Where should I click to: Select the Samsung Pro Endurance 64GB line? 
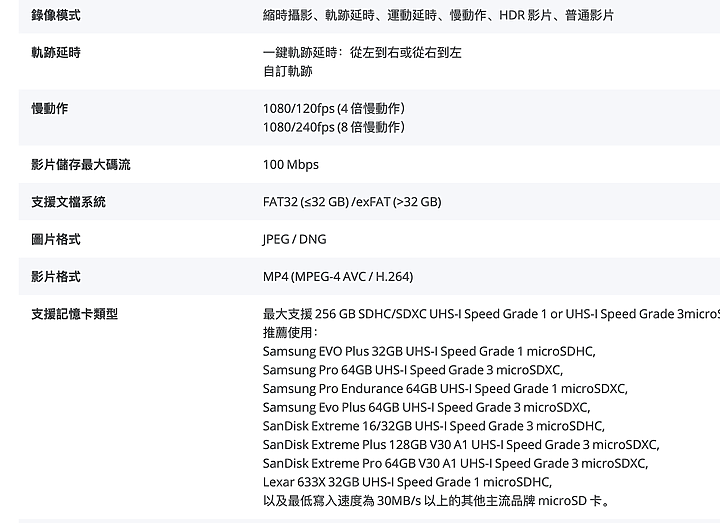[445, 389]
